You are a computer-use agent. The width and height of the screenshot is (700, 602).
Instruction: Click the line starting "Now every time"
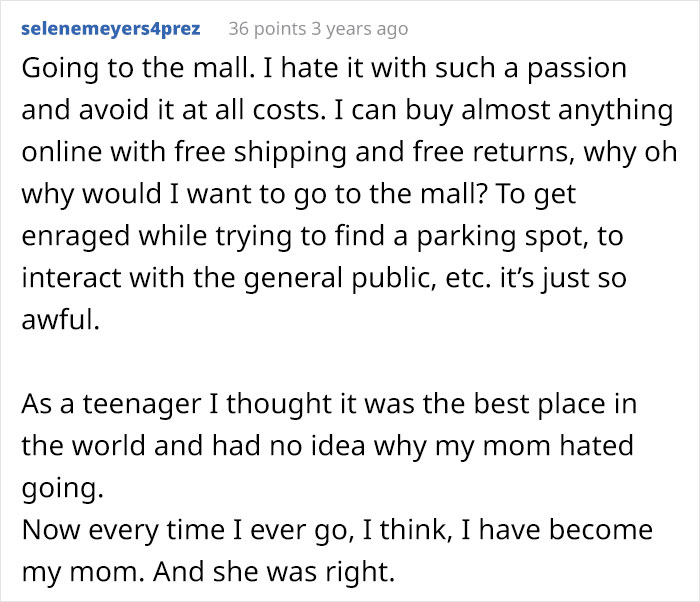336,529
